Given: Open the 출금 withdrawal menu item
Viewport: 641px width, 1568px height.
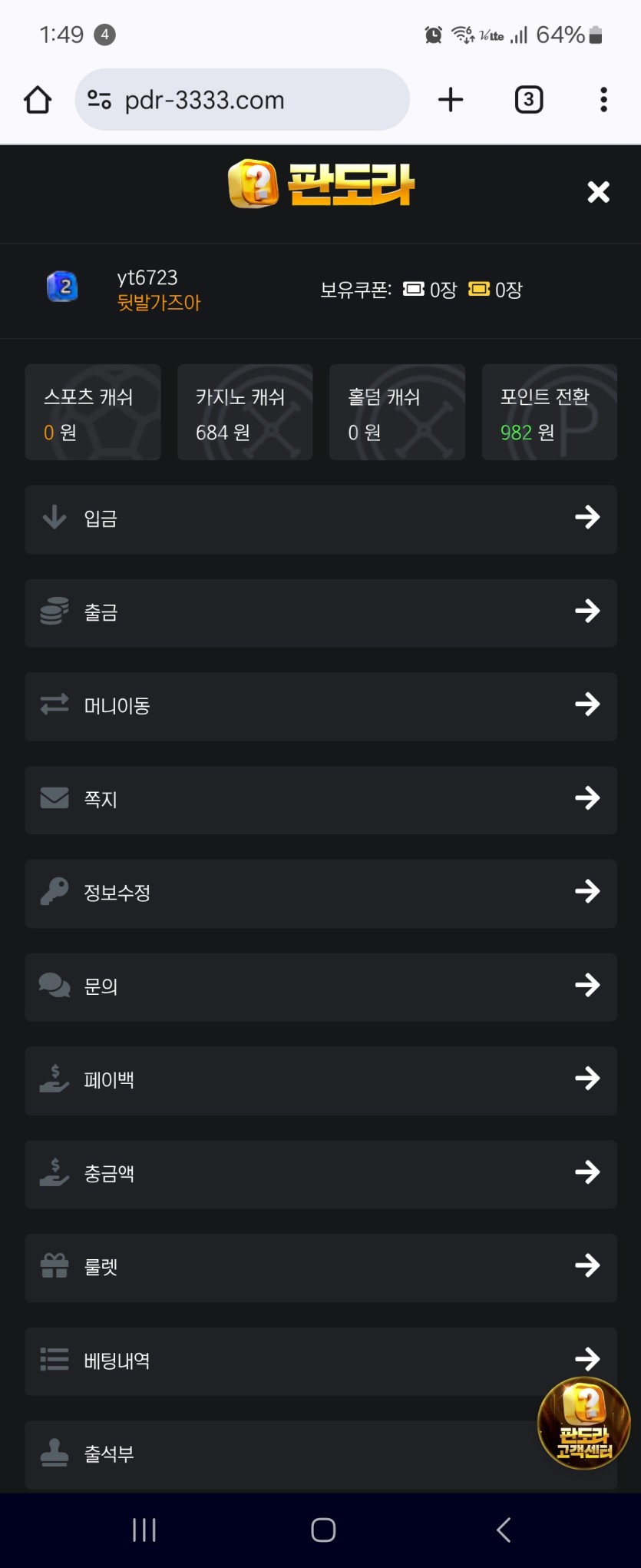Looking at the screenshot, I should [x=321, y=612].
